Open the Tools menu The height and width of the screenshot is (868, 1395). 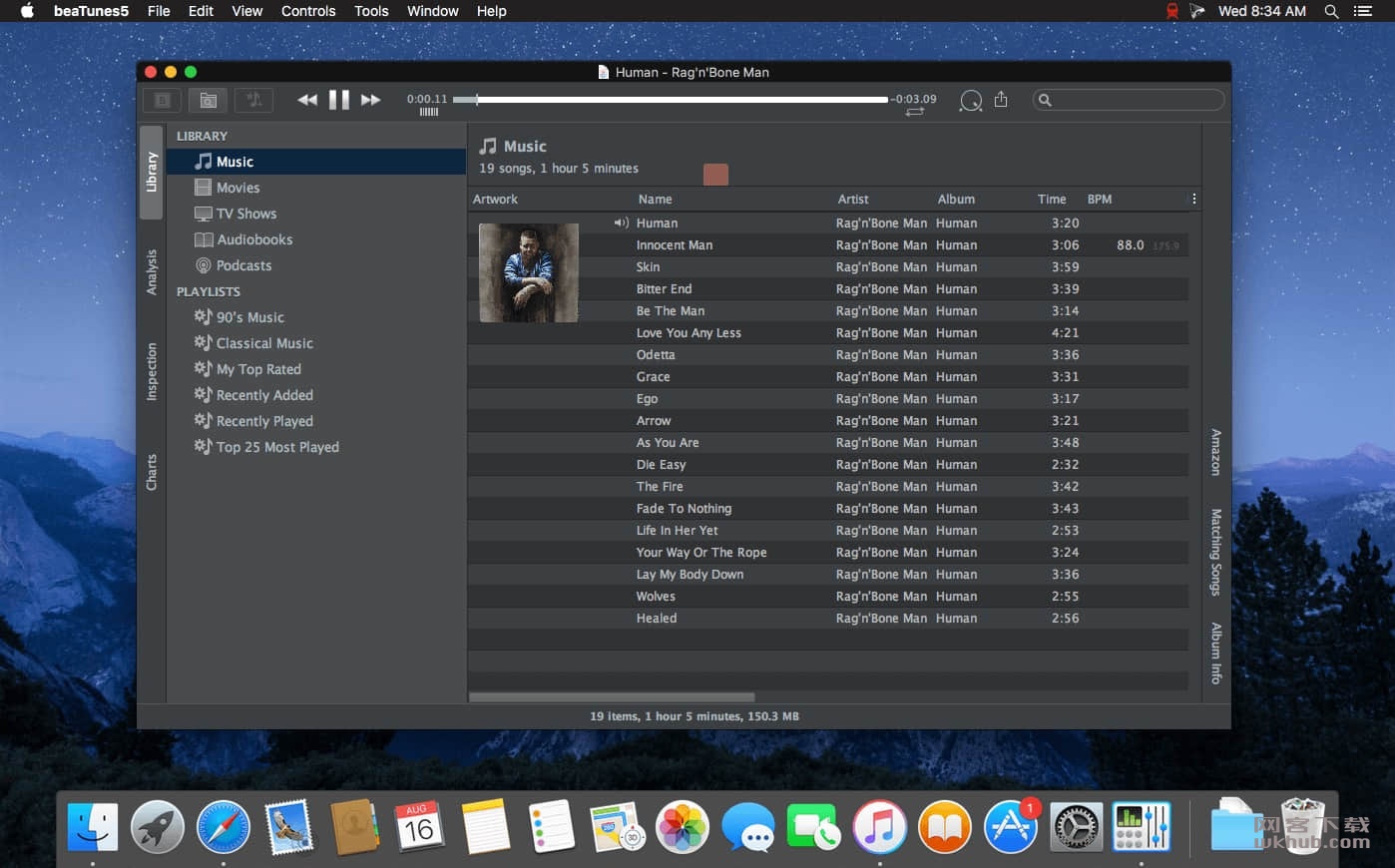(371, 11)
